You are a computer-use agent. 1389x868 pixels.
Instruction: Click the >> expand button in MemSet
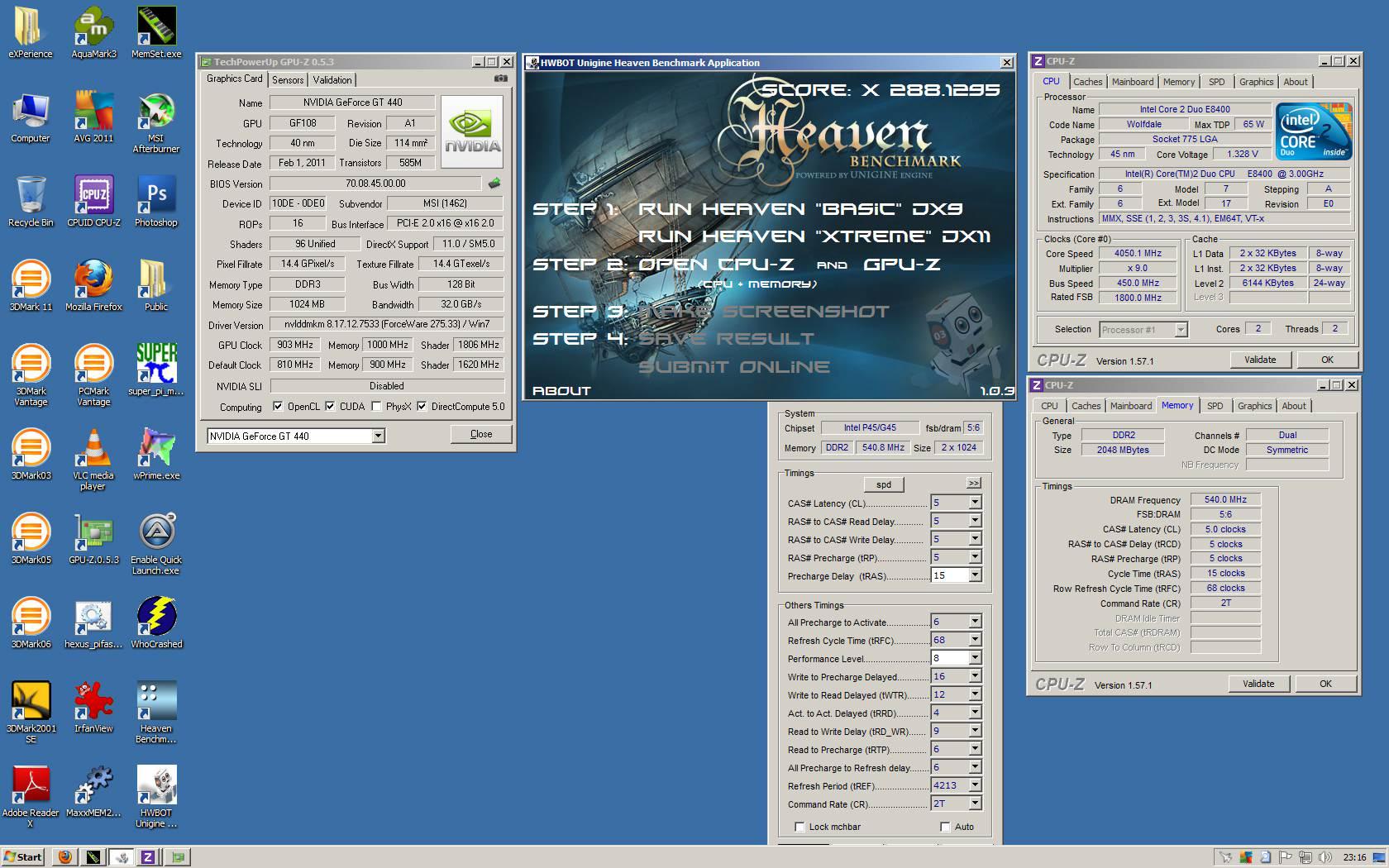pos(973,483)
